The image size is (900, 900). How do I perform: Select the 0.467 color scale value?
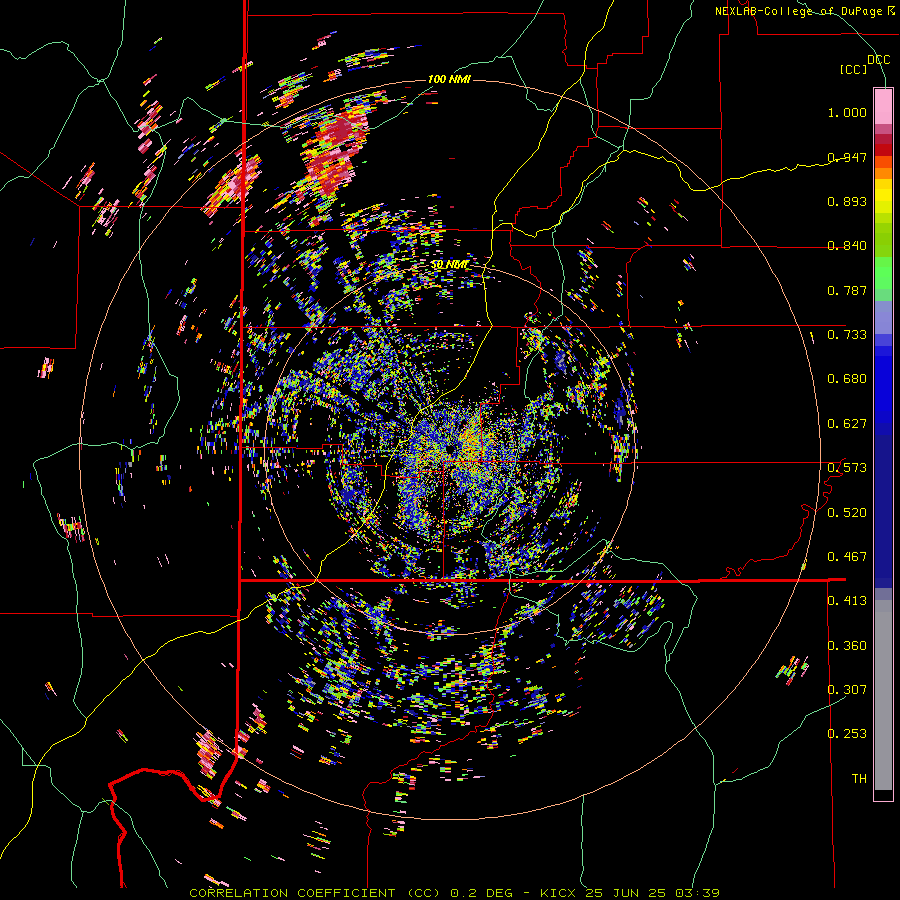pyautogui.click(x=847, y=557)
